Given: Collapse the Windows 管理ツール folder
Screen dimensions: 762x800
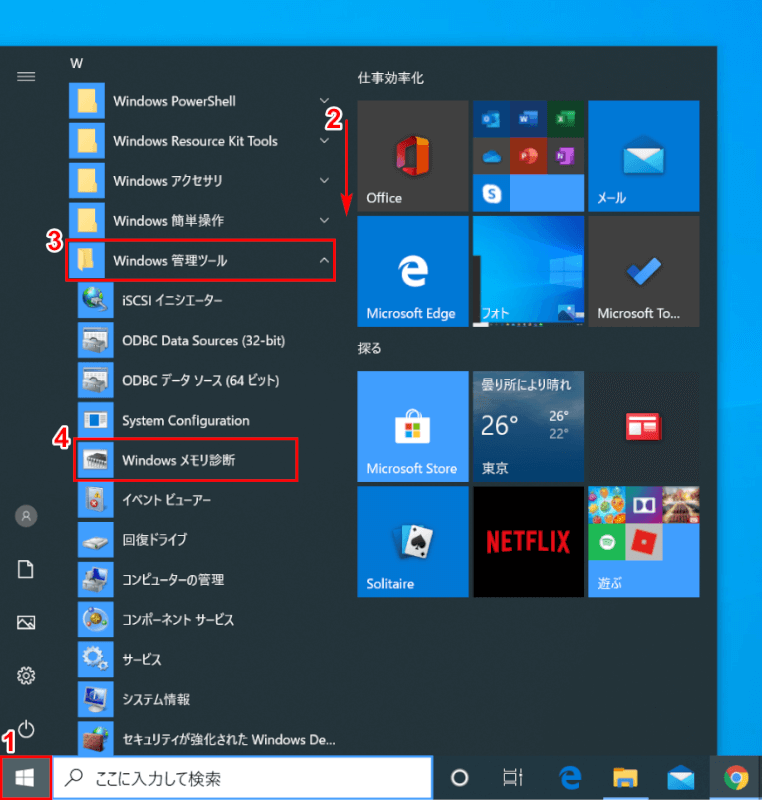Looking at the screenshot, I should point(200,261).
